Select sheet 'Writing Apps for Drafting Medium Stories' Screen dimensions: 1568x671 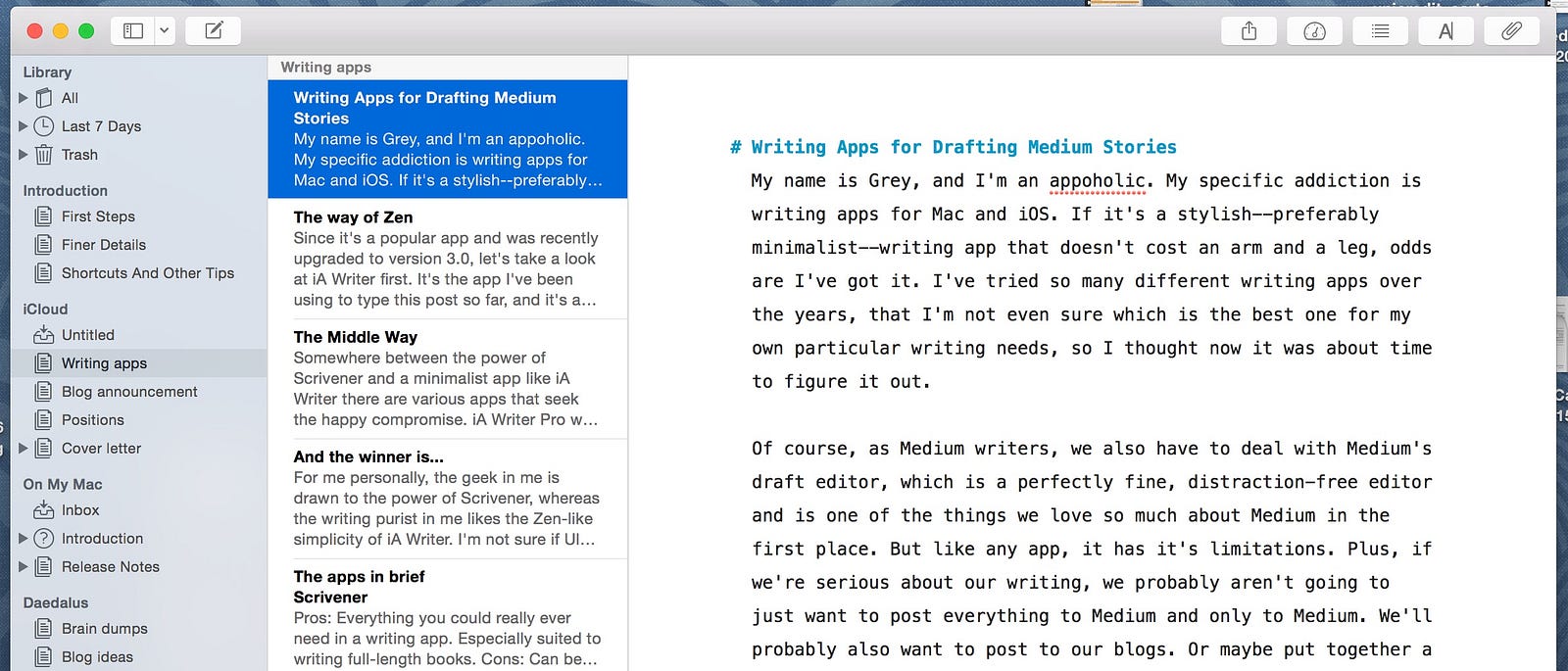(448, 139)
